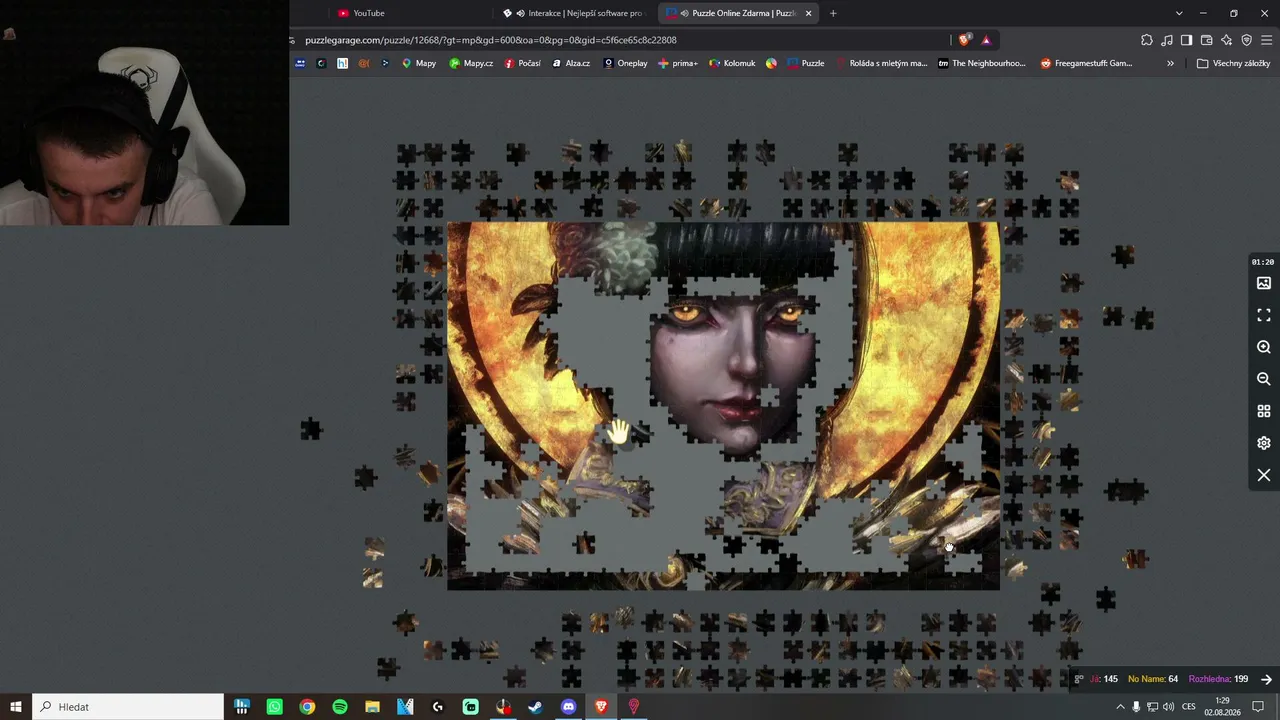Viewport: 1280px width, 720px height.
Task: Open the Windows Start menu
Action: [16, 707]
